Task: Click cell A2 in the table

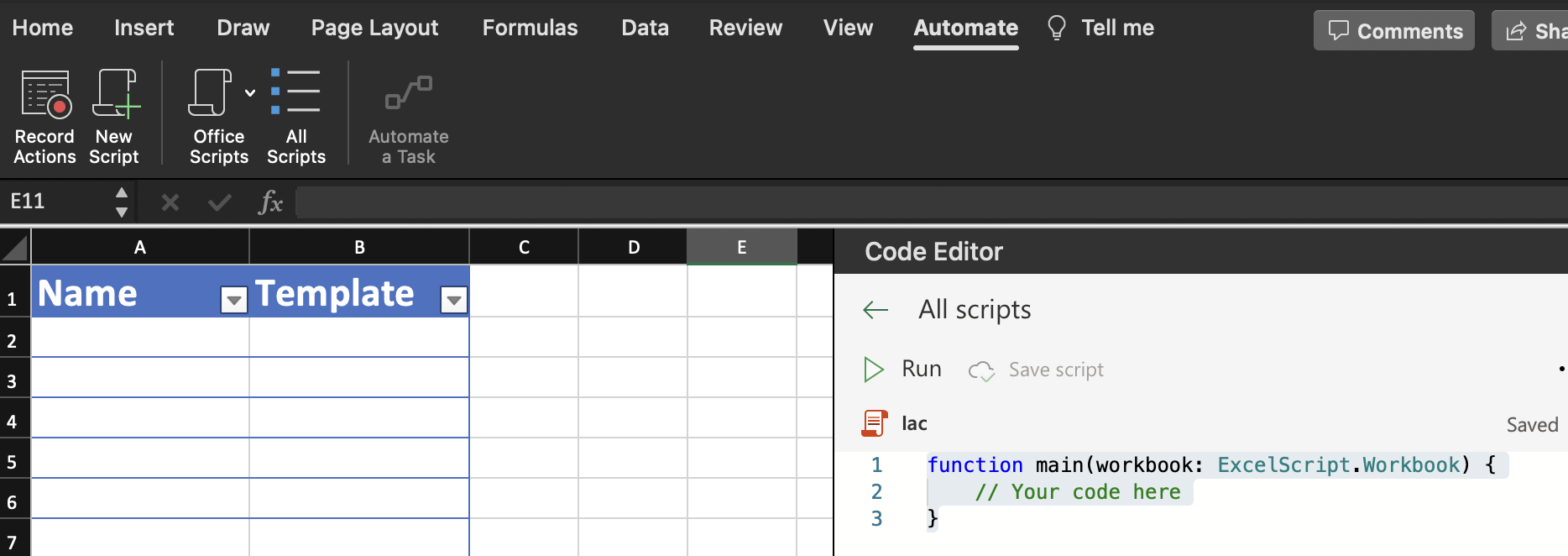Action: [x=140, y=337]
